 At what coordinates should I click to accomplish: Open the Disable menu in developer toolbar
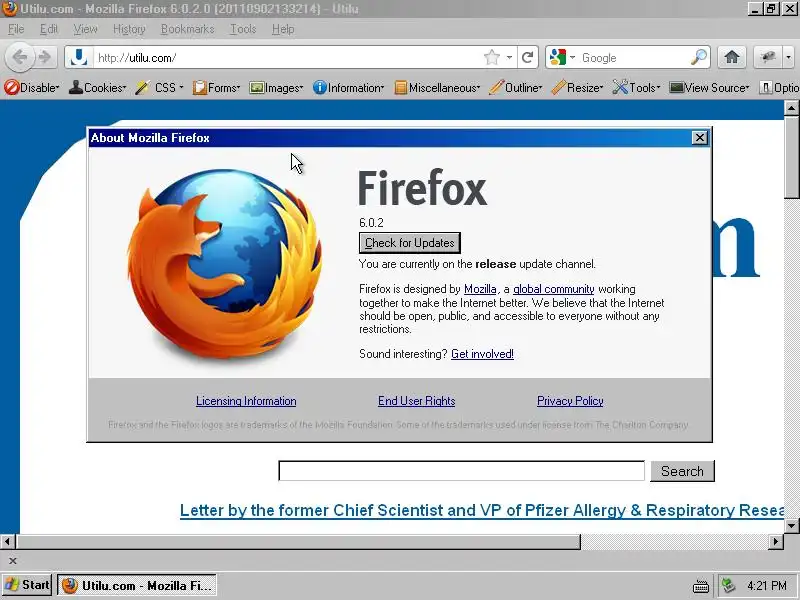point(32,88)
